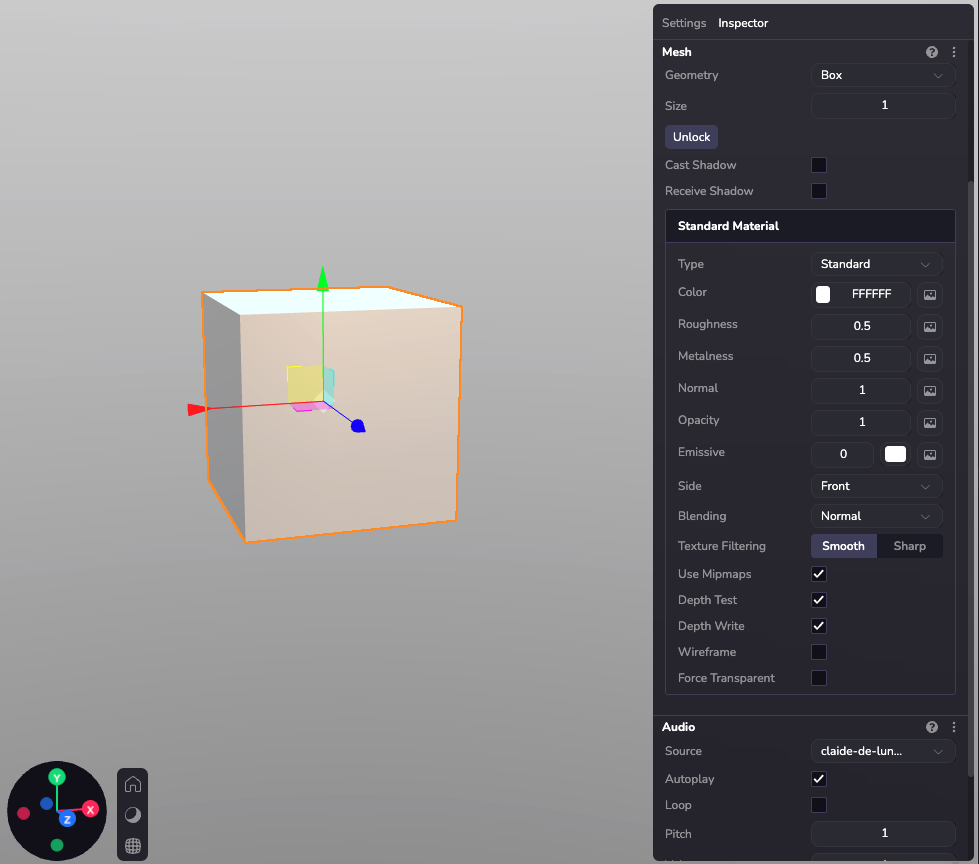
Task: Click the Unlock button
Action: (691, 137)
